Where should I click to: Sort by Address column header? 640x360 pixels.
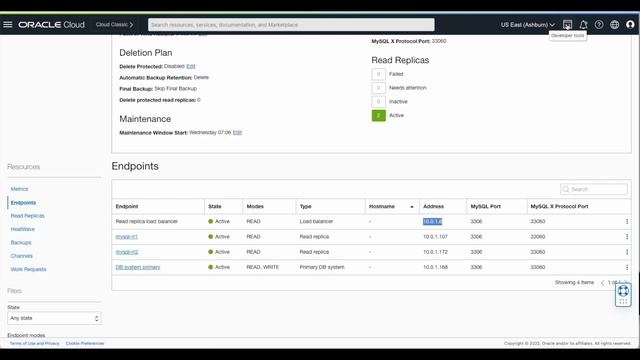(x=433, y=207)
